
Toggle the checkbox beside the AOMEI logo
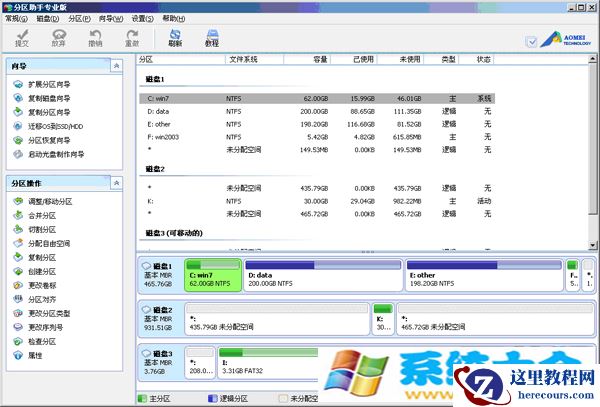pos(532,42)
